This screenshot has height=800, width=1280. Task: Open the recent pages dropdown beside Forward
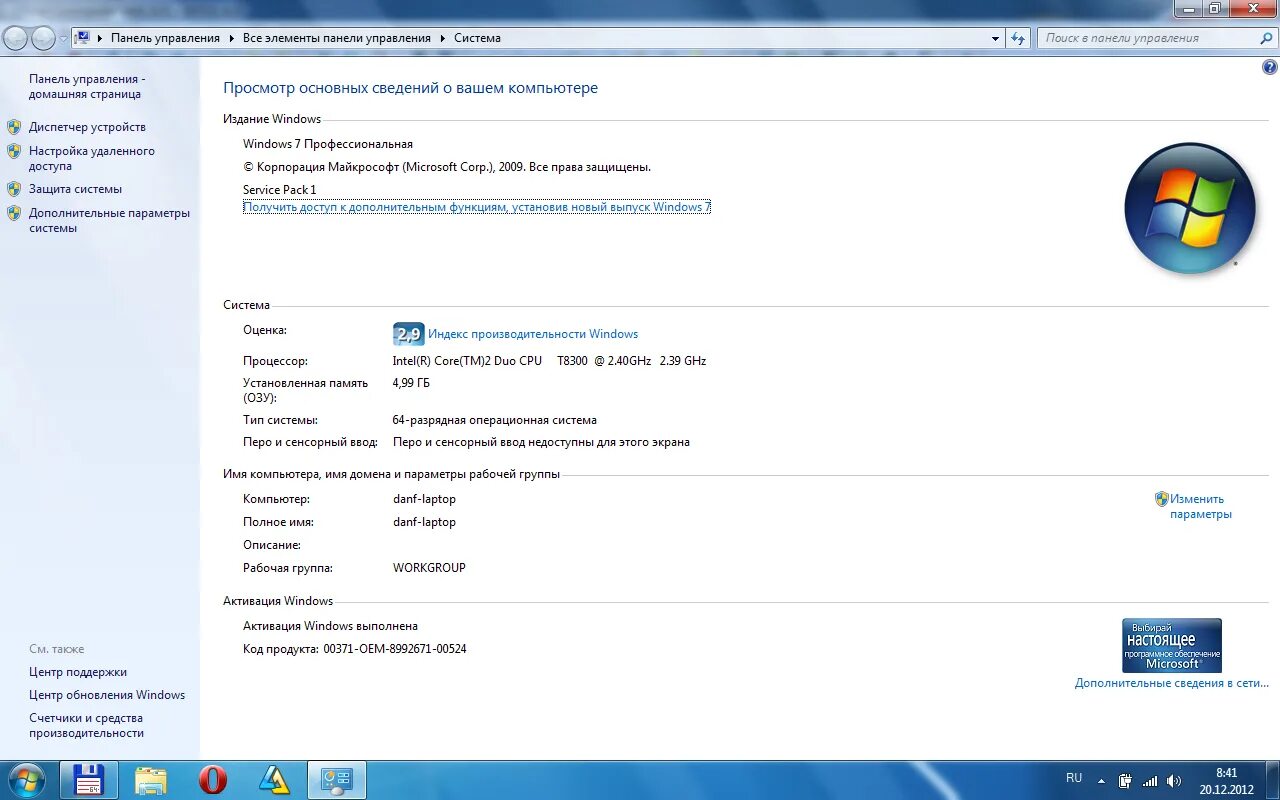point(64,38)
